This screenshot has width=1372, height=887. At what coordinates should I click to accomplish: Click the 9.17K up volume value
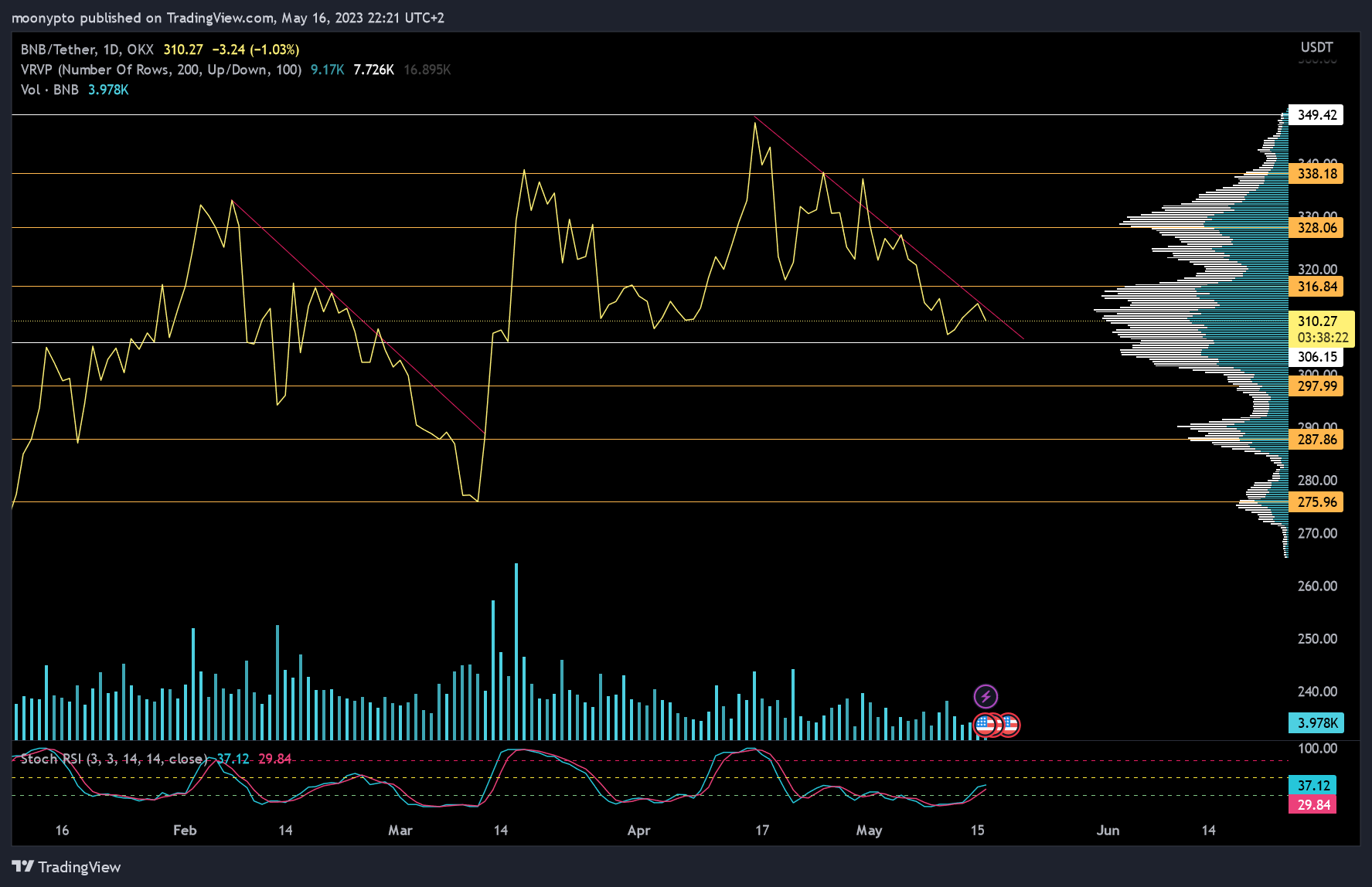(327, 70)
